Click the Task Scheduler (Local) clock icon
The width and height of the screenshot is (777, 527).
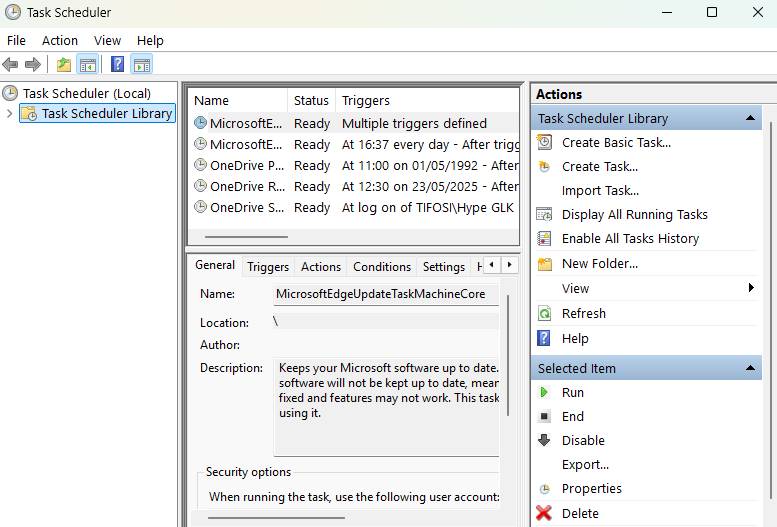[10, 93]
